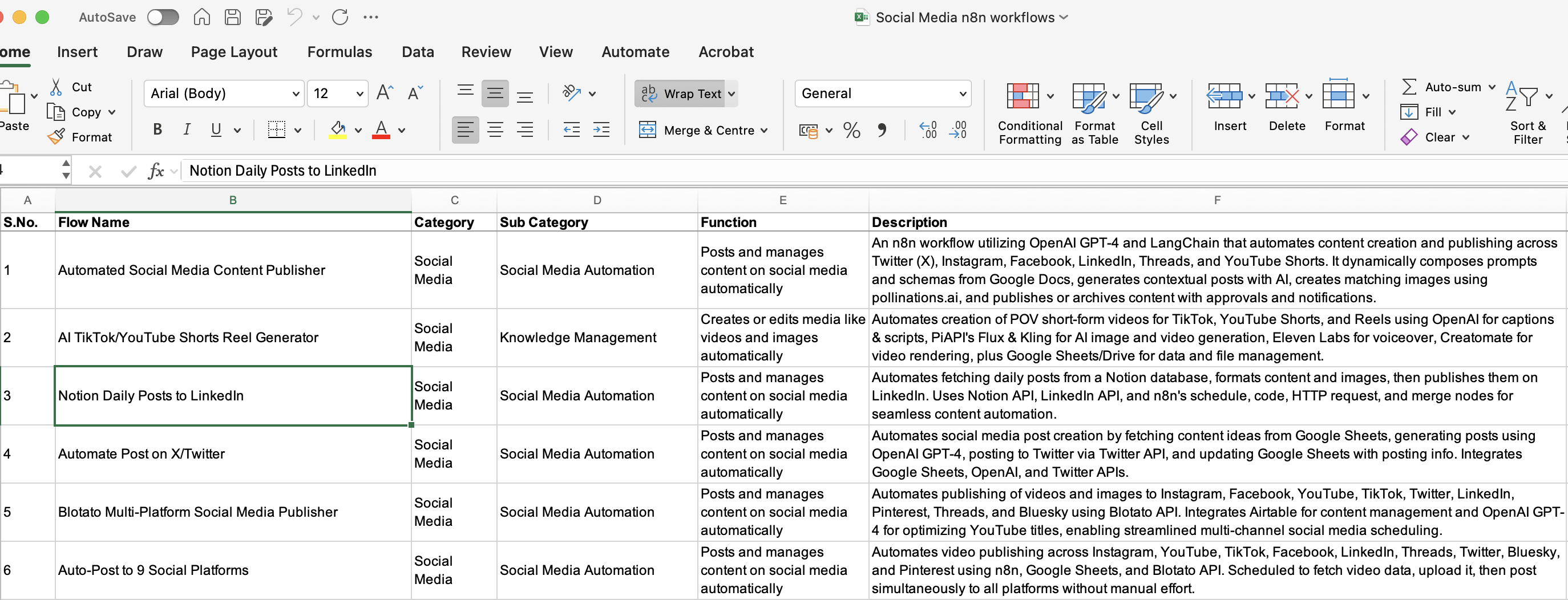Increase font size with larger A

385,93
